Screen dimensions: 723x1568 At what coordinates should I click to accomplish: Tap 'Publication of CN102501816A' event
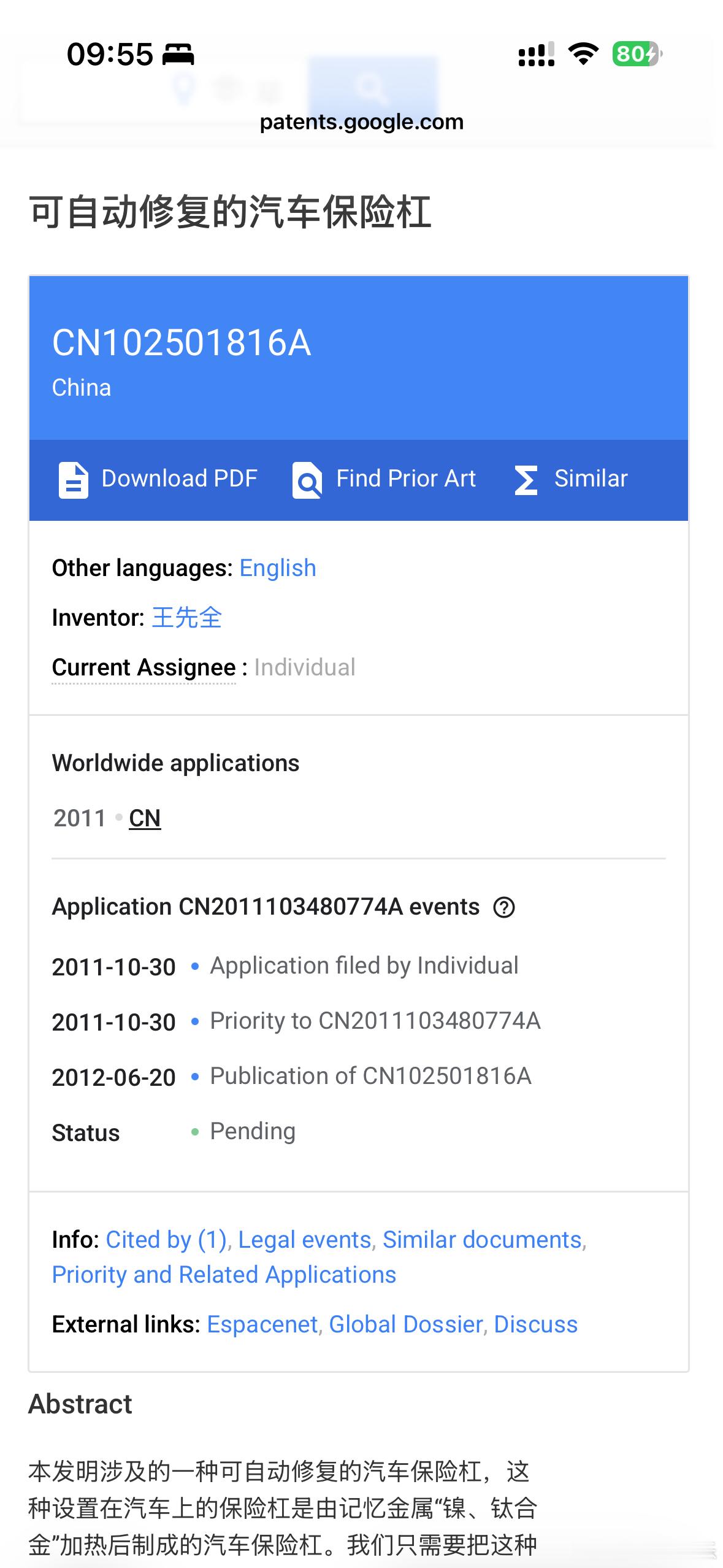371,1076
